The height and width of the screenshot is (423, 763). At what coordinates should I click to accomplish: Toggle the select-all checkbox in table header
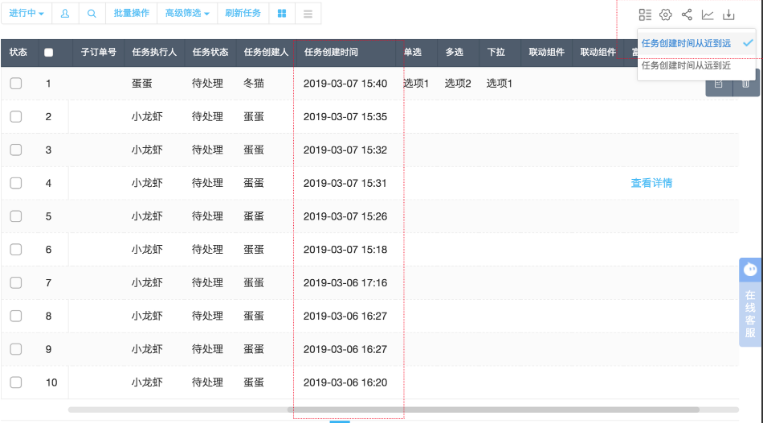pyautogui.click(x=49, y=52)
